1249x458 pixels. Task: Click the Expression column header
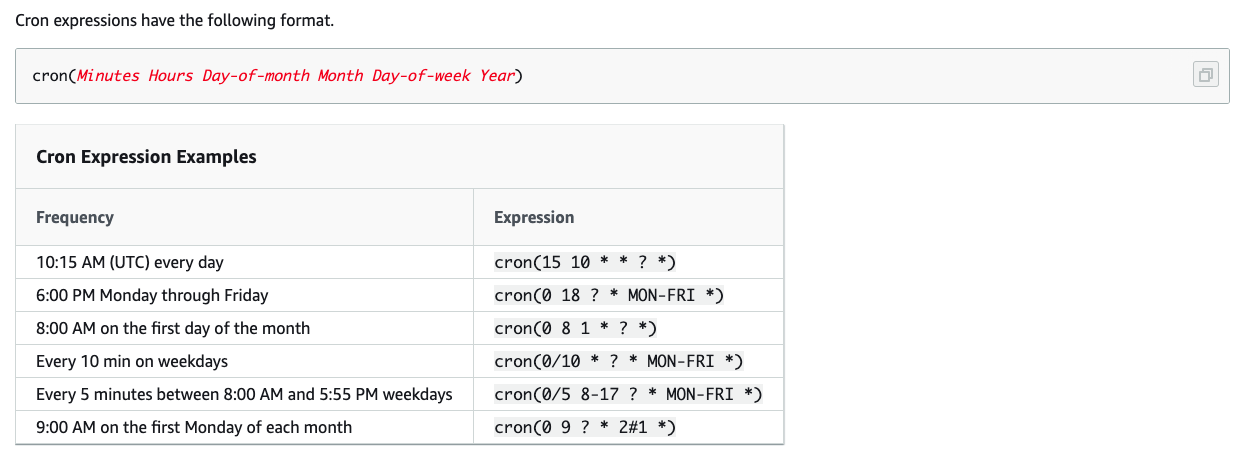tap(534, 217)
